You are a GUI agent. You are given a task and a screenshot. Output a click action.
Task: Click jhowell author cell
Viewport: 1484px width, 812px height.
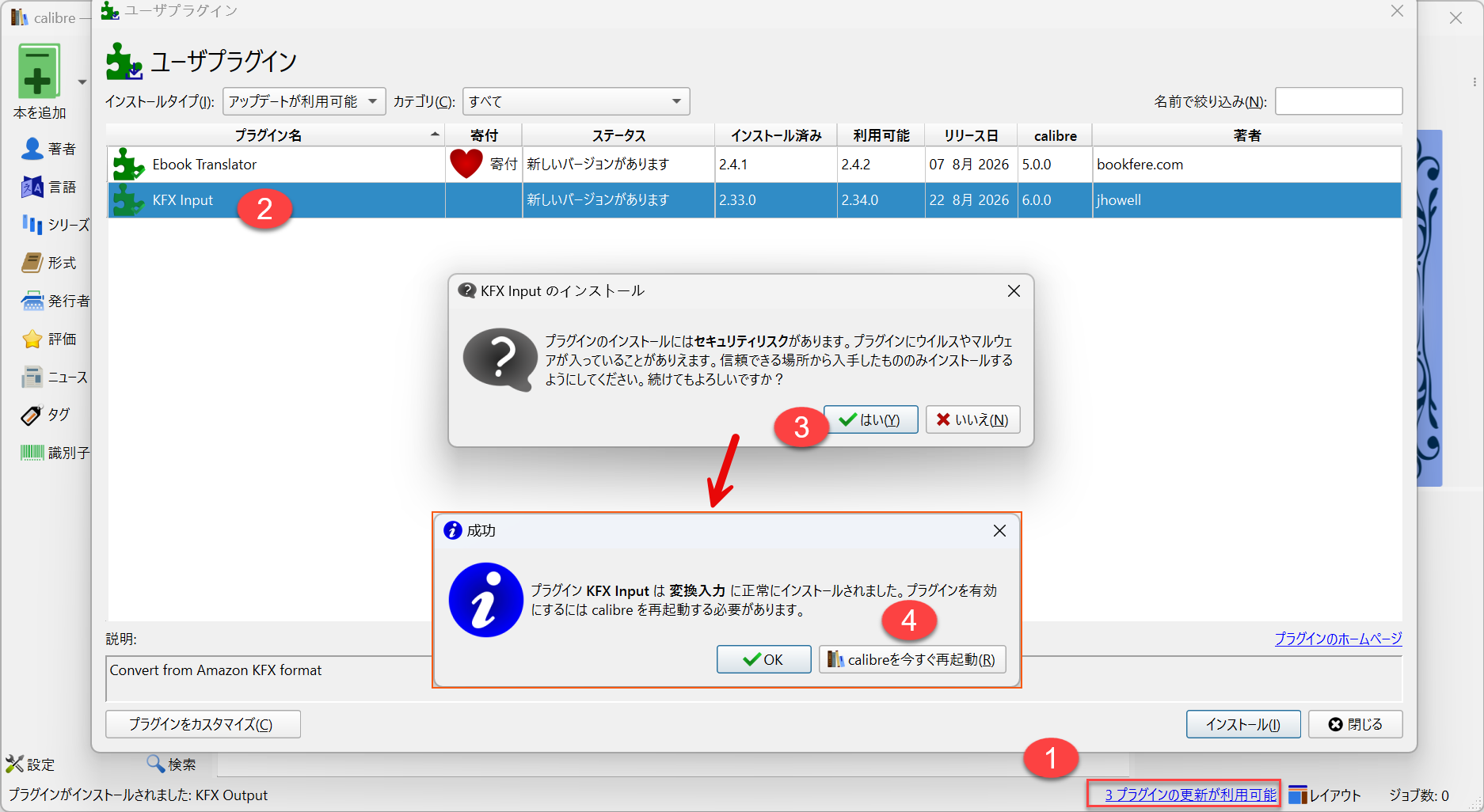(1246, 200)
